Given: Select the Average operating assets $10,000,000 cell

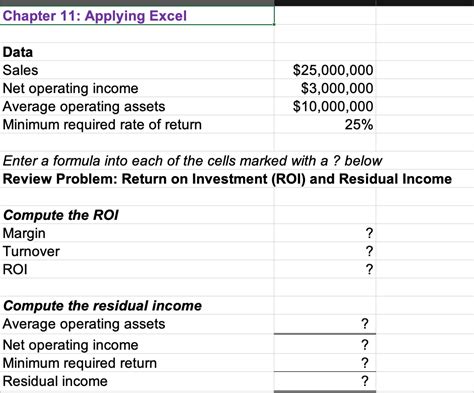Looking at the screenshot, I should 325,106.
